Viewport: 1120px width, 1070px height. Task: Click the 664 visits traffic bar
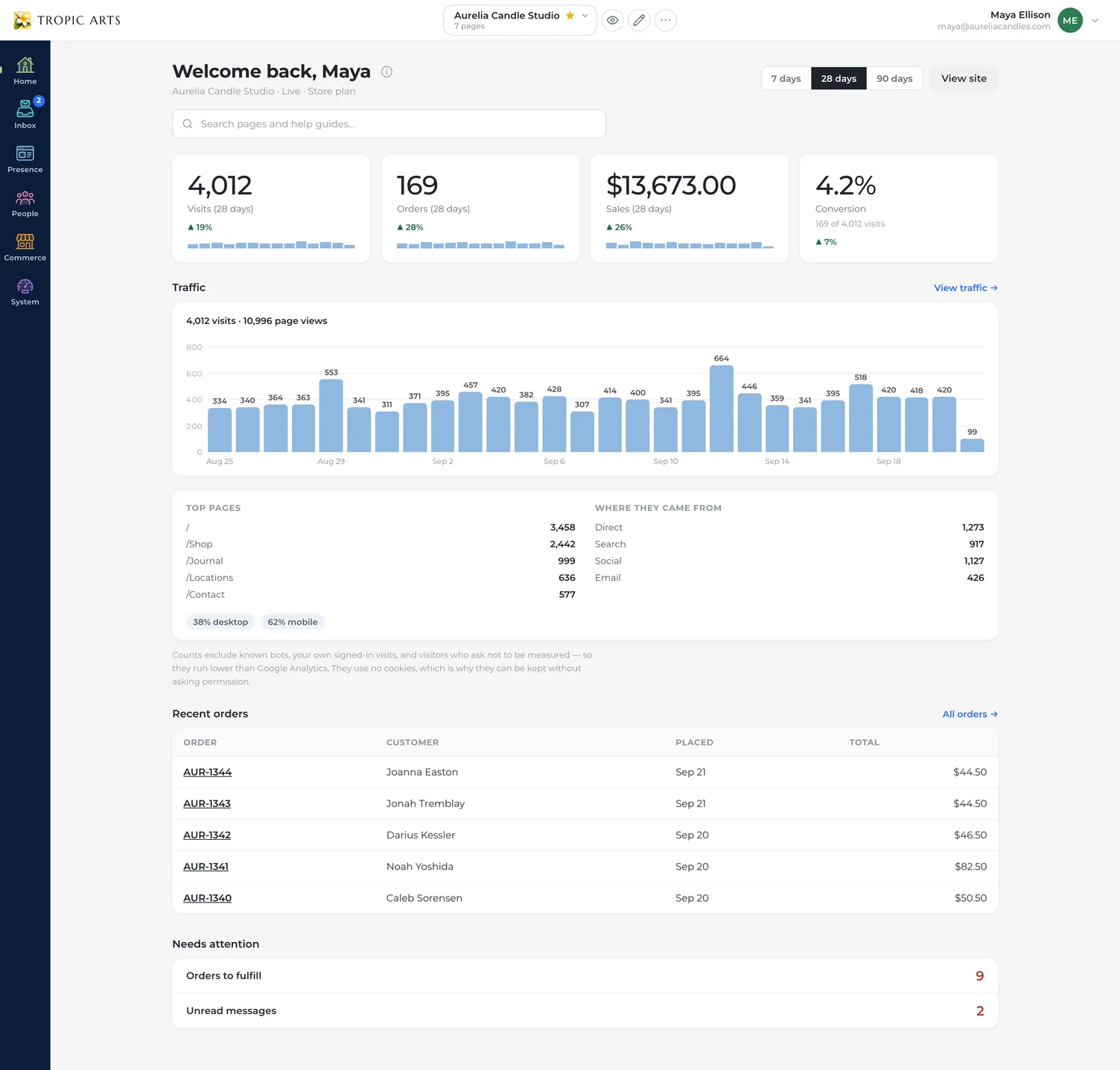pos(721,409)
